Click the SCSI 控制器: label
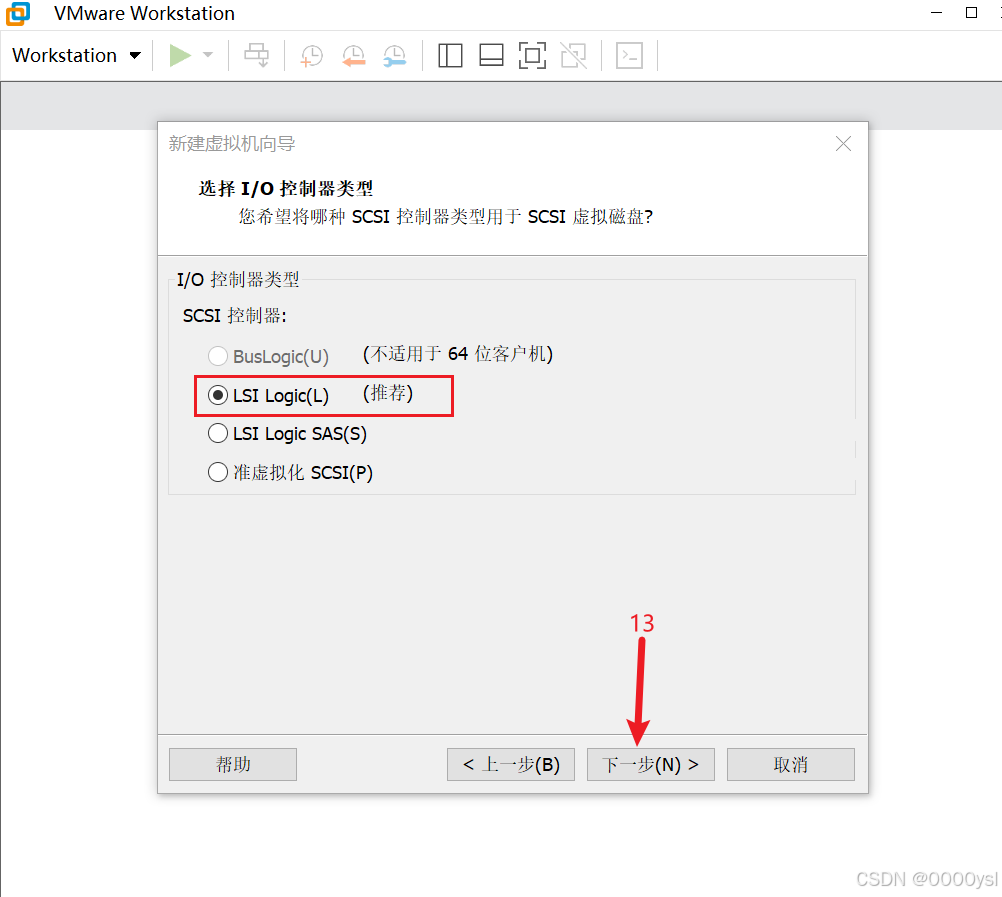 click(x=235, y=316)
